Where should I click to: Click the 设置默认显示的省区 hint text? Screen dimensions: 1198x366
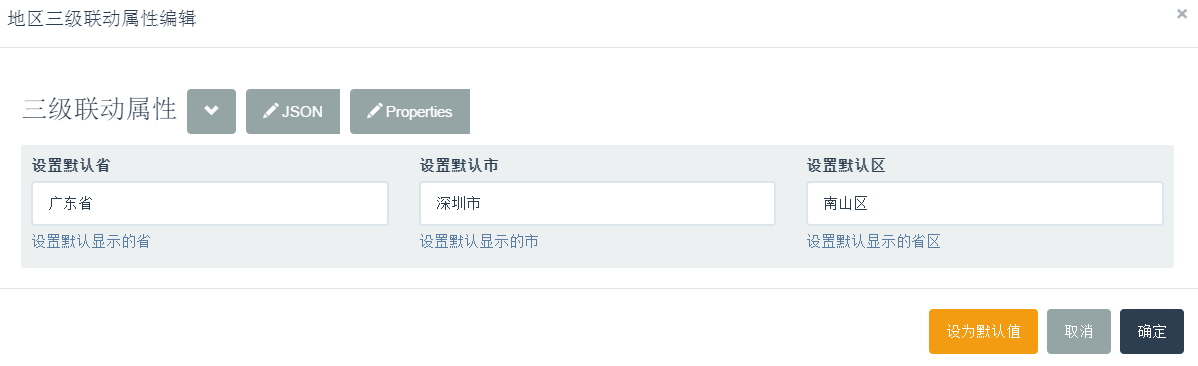(x=873, y=242)
